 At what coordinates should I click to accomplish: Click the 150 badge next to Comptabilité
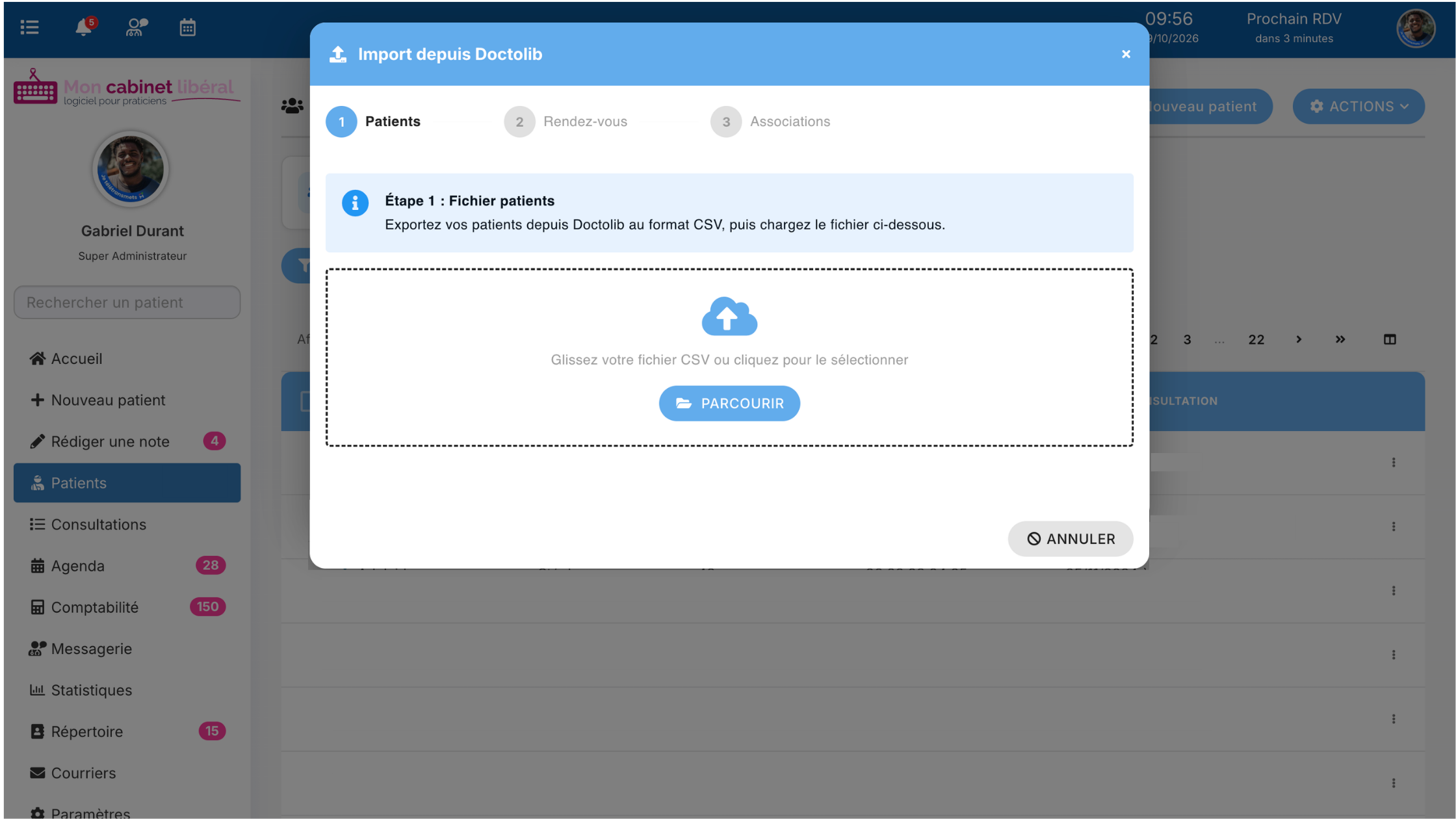[207, 606]
